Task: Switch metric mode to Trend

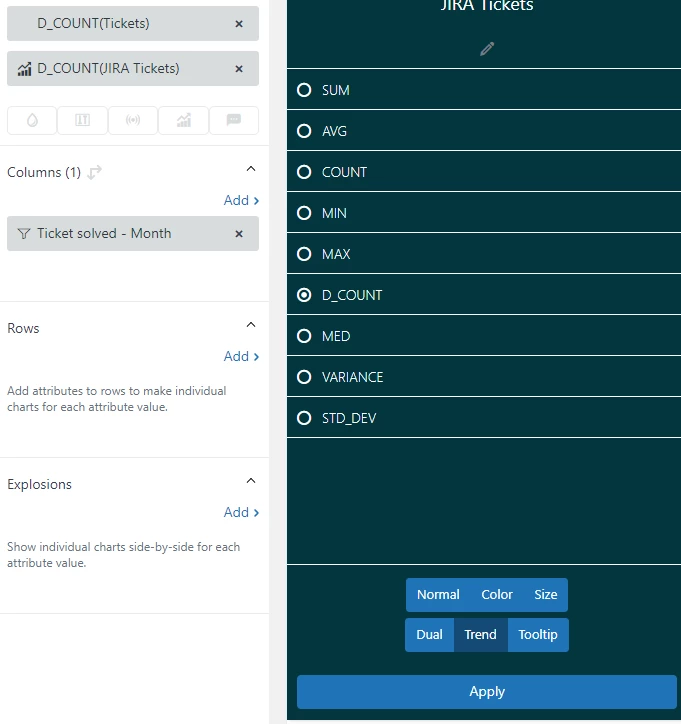Action: [x=481, y=635]
